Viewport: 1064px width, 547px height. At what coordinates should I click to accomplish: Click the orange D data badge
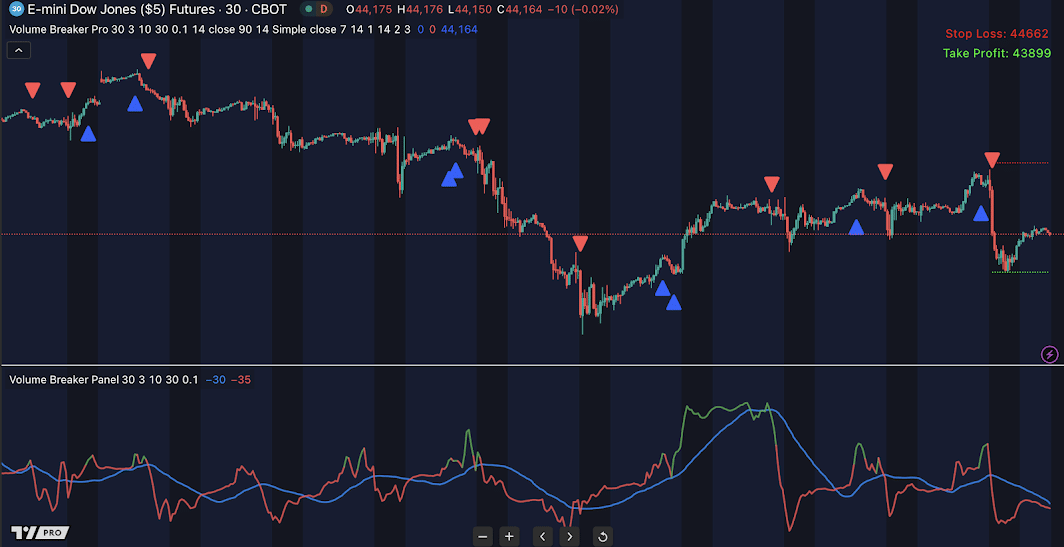pos(330,9)
